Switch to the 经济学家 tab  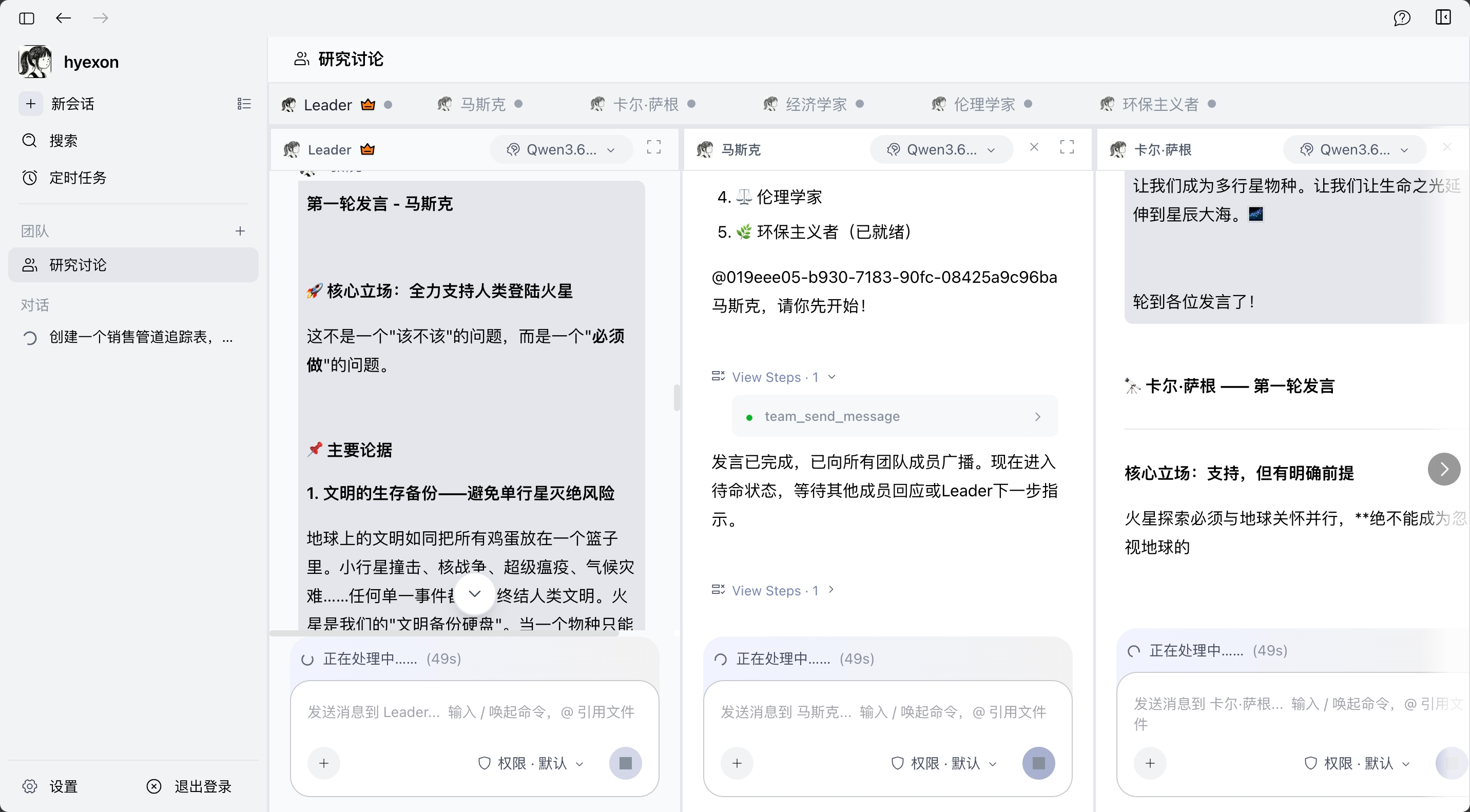[813, 104]
